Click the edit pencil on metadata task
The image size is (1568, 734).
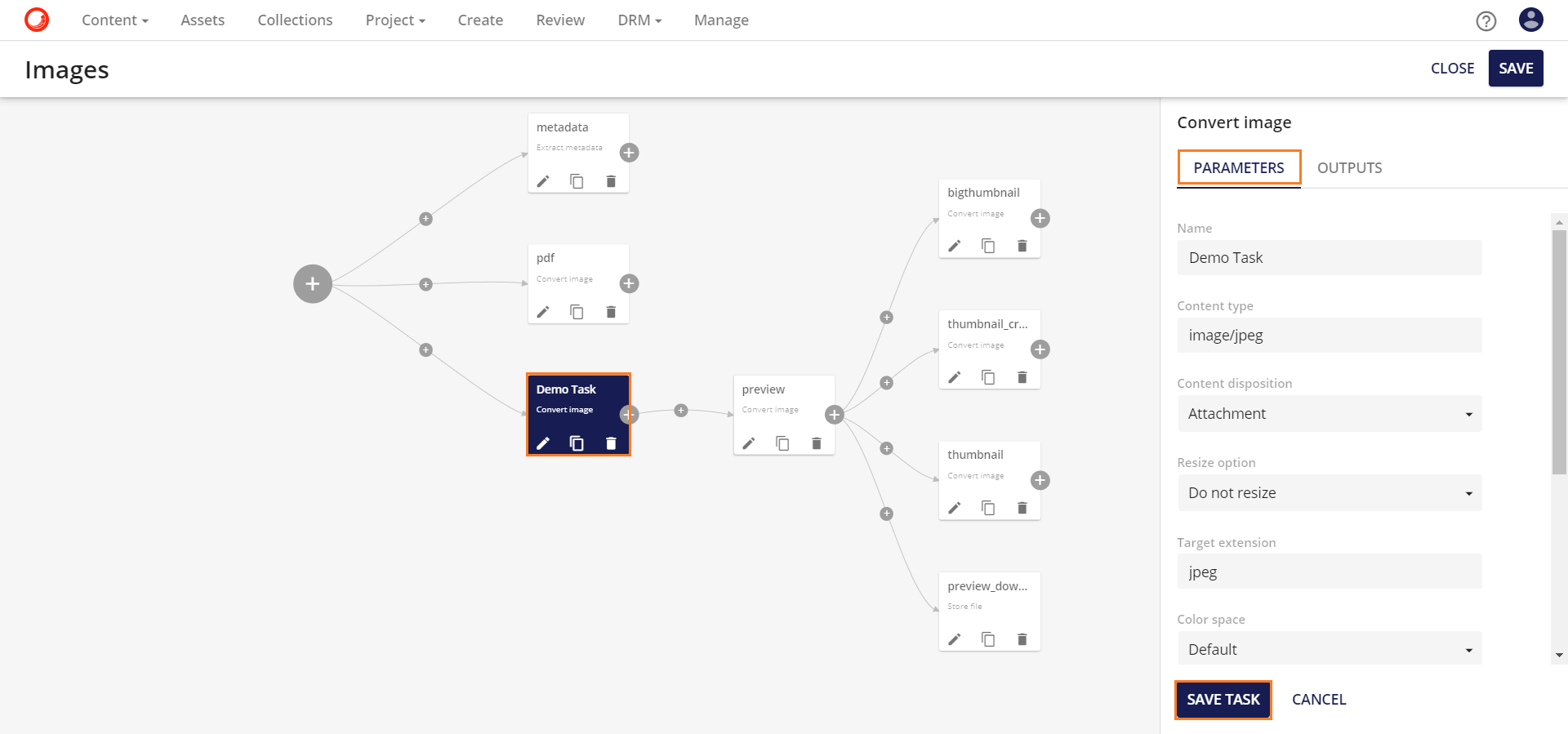point(543,181)
